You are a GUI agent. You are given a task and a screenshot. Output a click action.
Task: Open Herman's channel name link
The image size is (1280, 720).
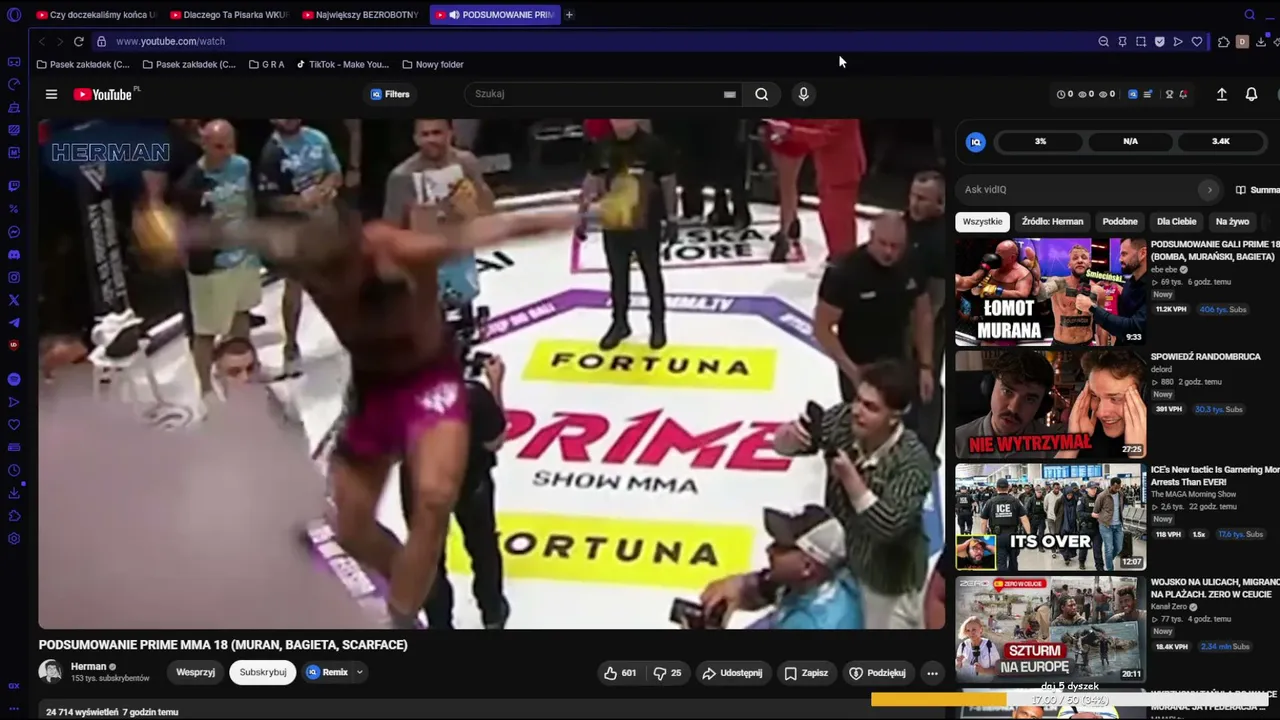click(x=88, y=667)
